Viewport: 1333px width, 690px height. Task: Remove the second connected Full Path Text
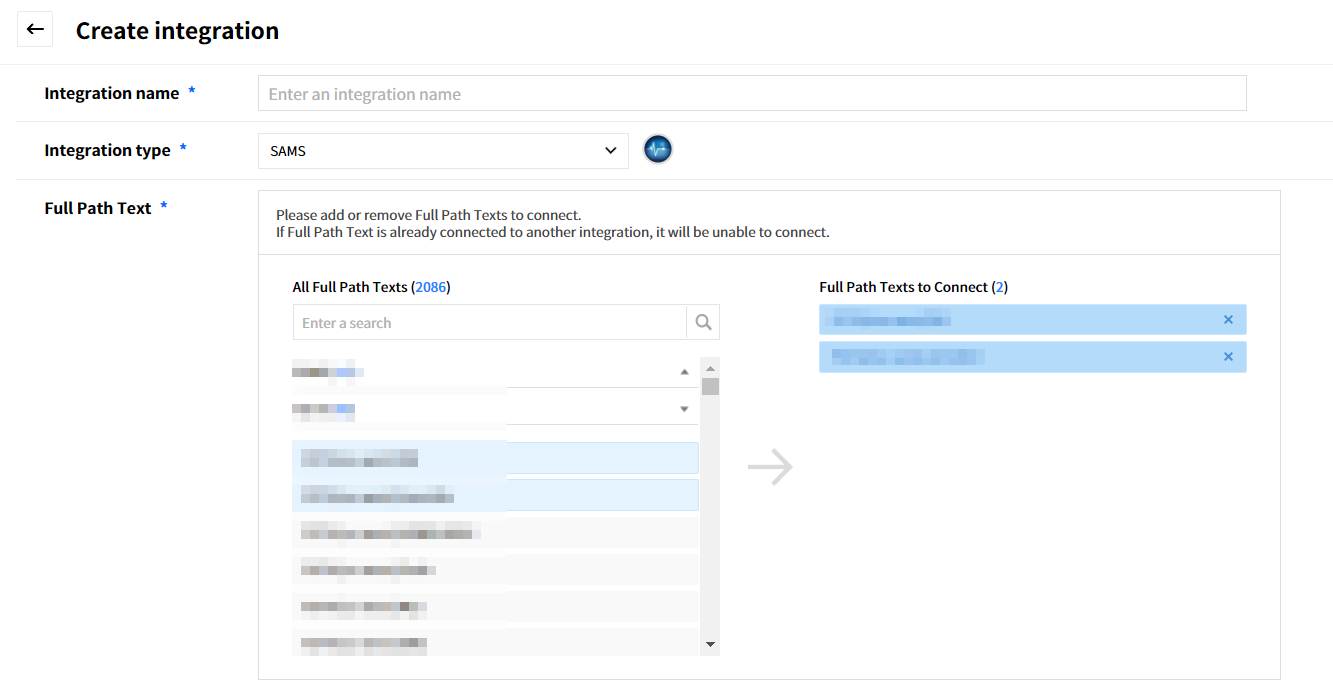(1228, 357)
